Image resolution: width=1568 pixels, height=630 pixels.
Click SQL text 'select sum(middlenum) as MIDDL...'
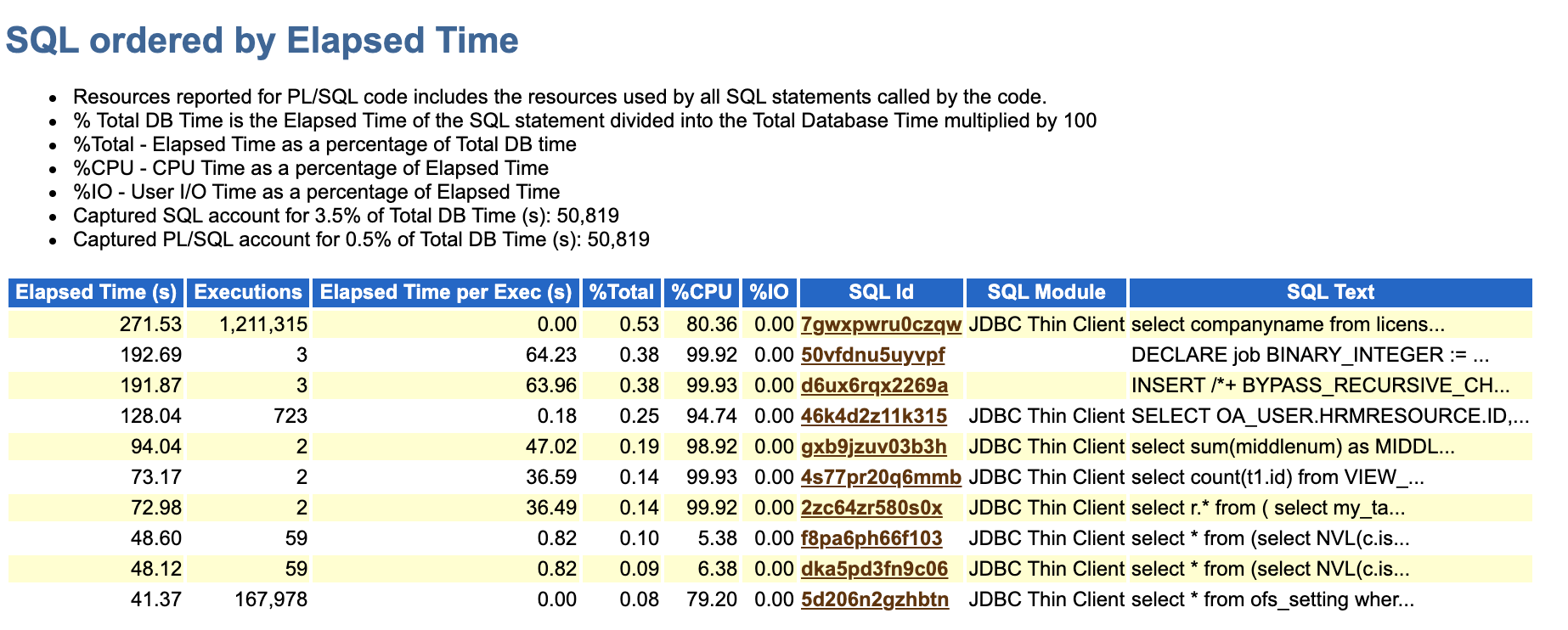pyautogui.click(x=1293, y=447)
